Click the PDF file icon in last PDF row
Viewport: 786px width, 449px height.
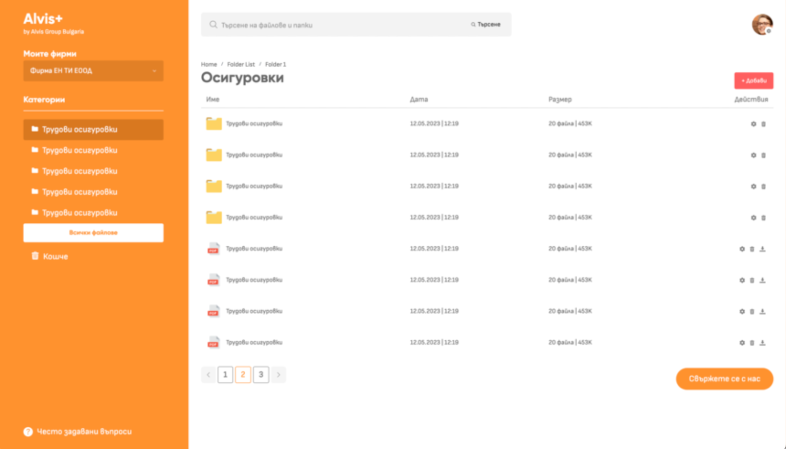click(214, 342)
